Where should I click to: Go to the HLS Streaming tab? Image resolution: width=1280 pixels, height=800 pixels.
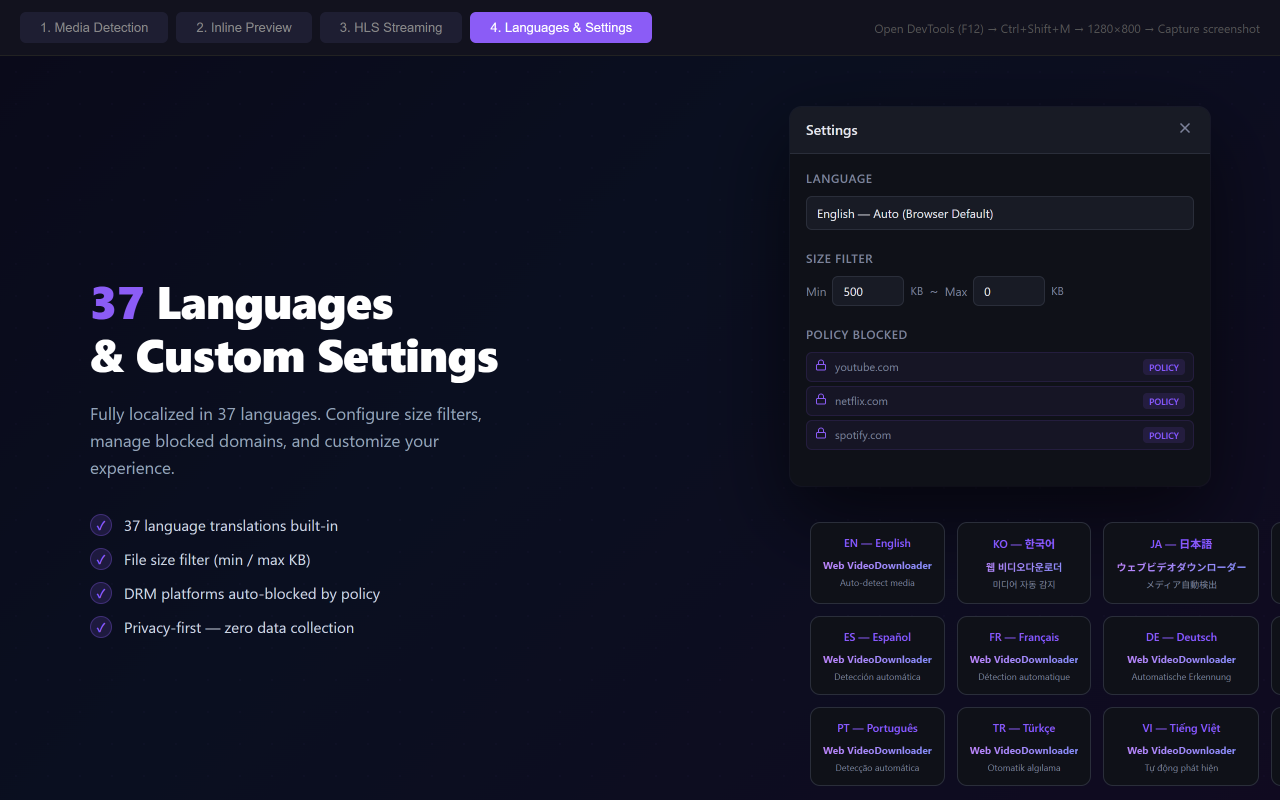click(391, 28)
